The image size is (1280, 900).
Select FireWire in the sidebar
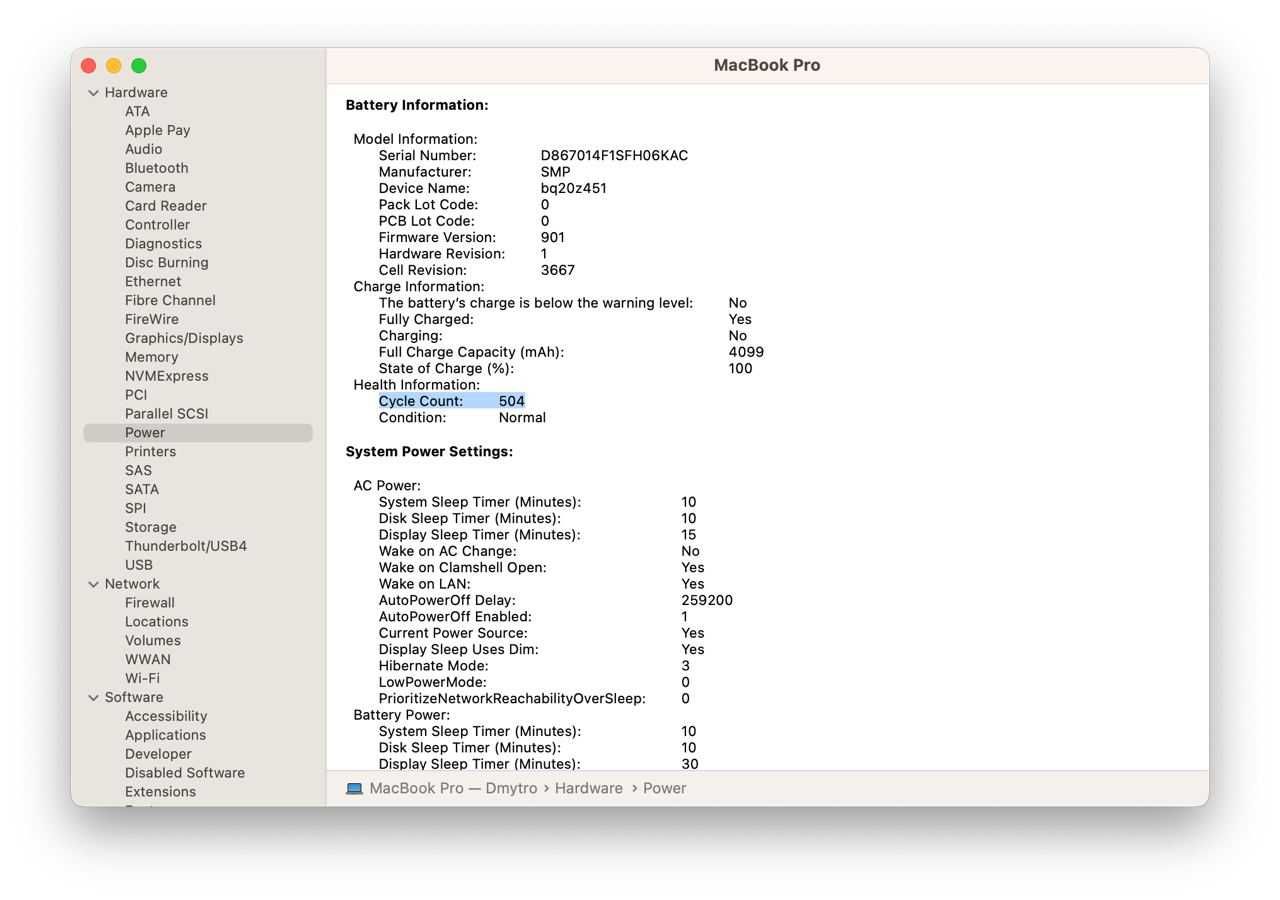[152, 320]
